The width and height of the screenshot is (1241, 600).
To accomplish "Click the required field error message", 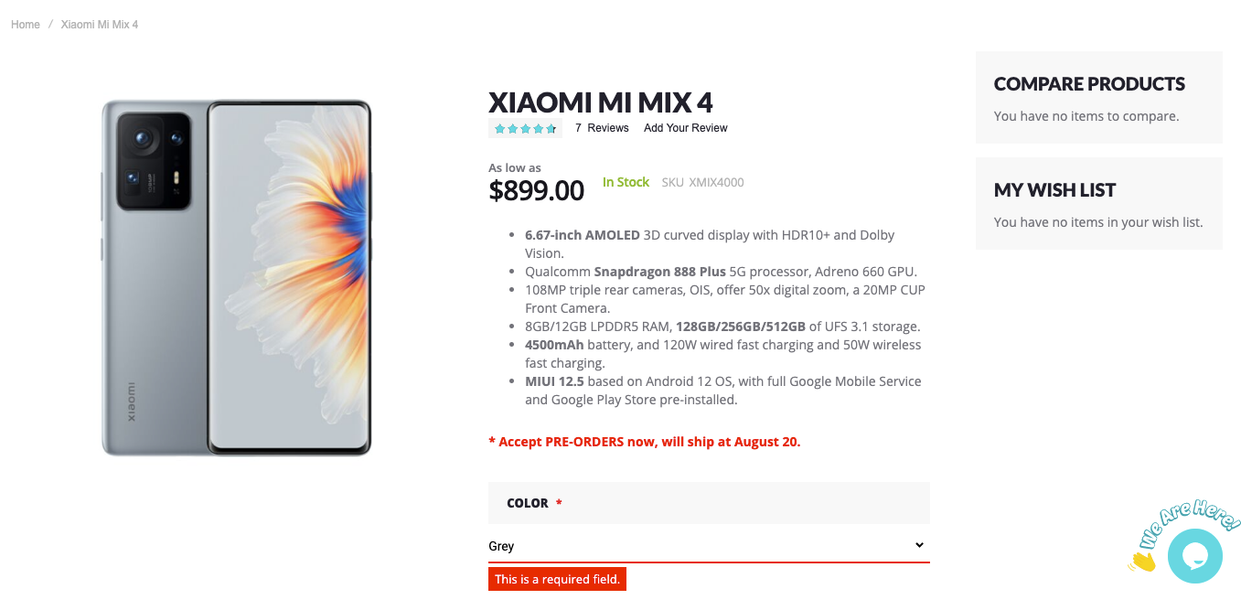I will [x=557, y=579].
